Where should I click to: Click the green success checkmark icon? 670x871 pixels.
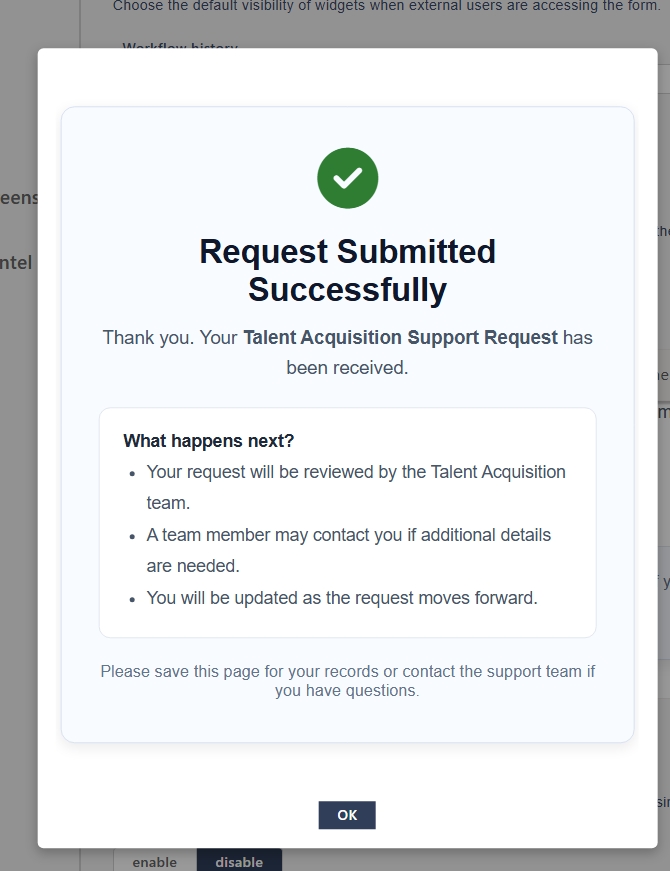[x=347, y=178]
